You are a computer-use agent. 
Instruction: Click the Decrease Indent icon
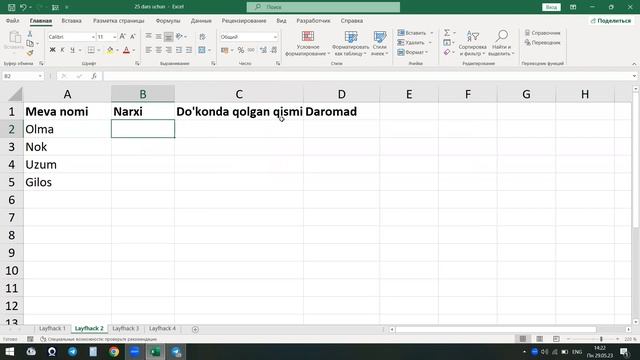pos(179,50)
